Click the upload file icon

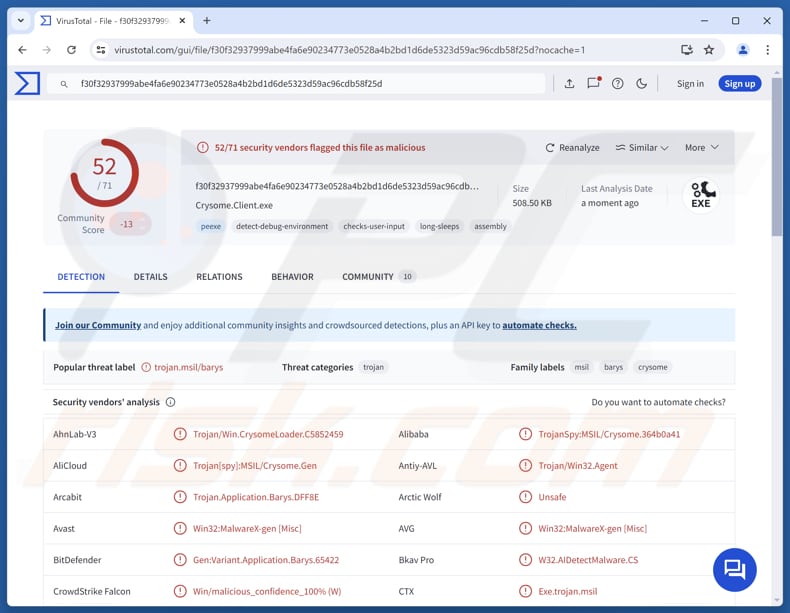coord(569,84)
